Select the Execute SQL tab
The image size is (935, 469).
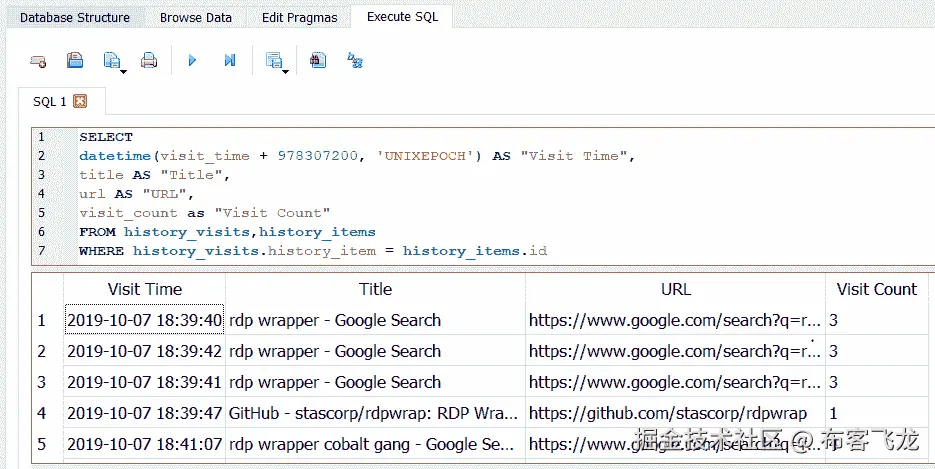click(x=403, y=17)
